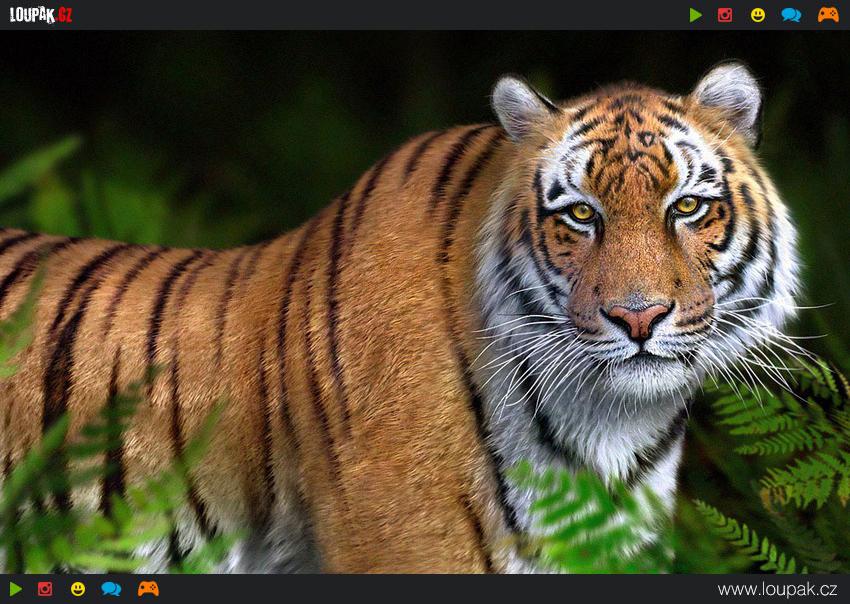
Task: Click the green play icon in top bar
Action: pyautogui.click(x=695, y=15)
